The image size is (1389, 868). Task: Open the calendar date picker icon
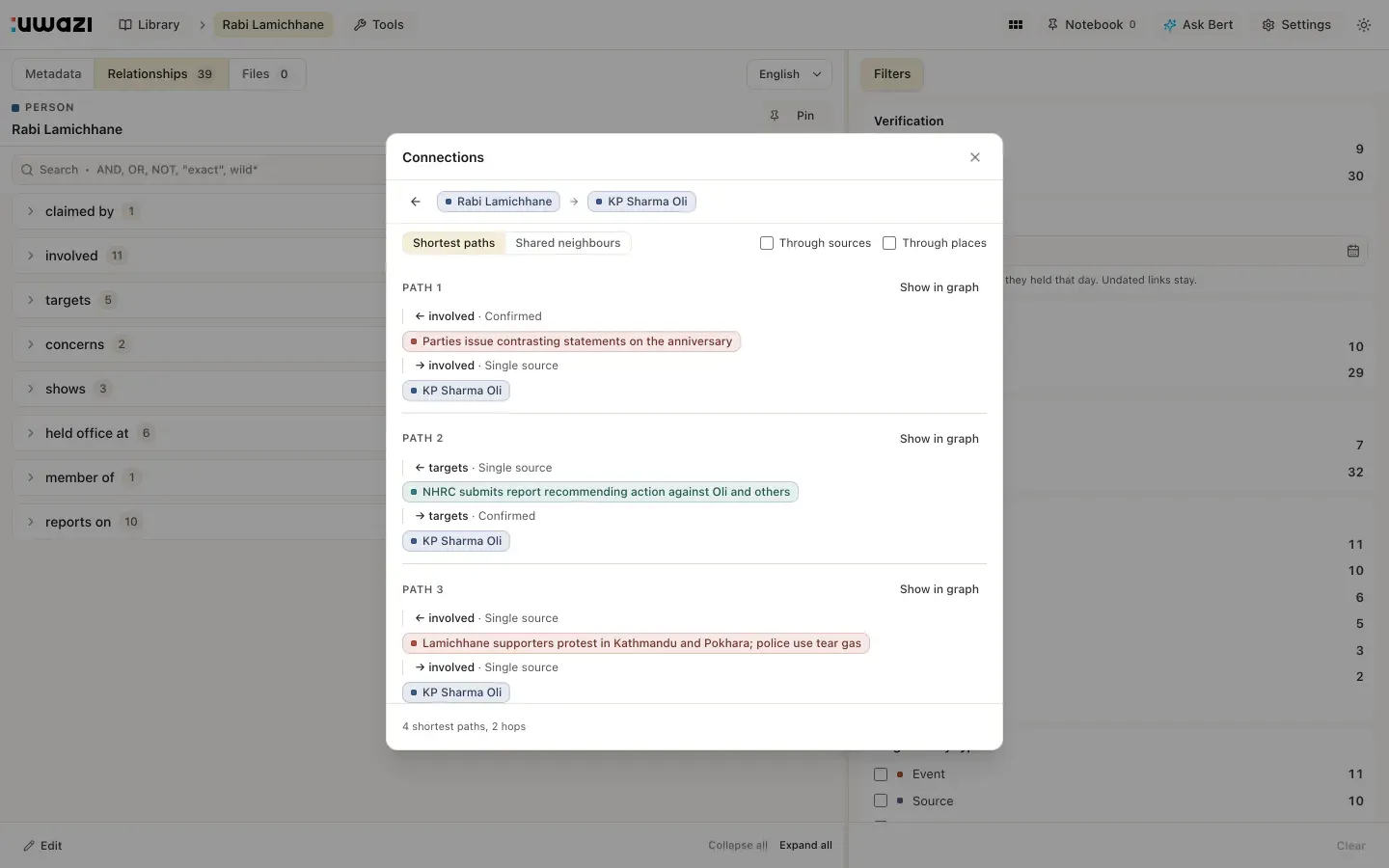1353,251
